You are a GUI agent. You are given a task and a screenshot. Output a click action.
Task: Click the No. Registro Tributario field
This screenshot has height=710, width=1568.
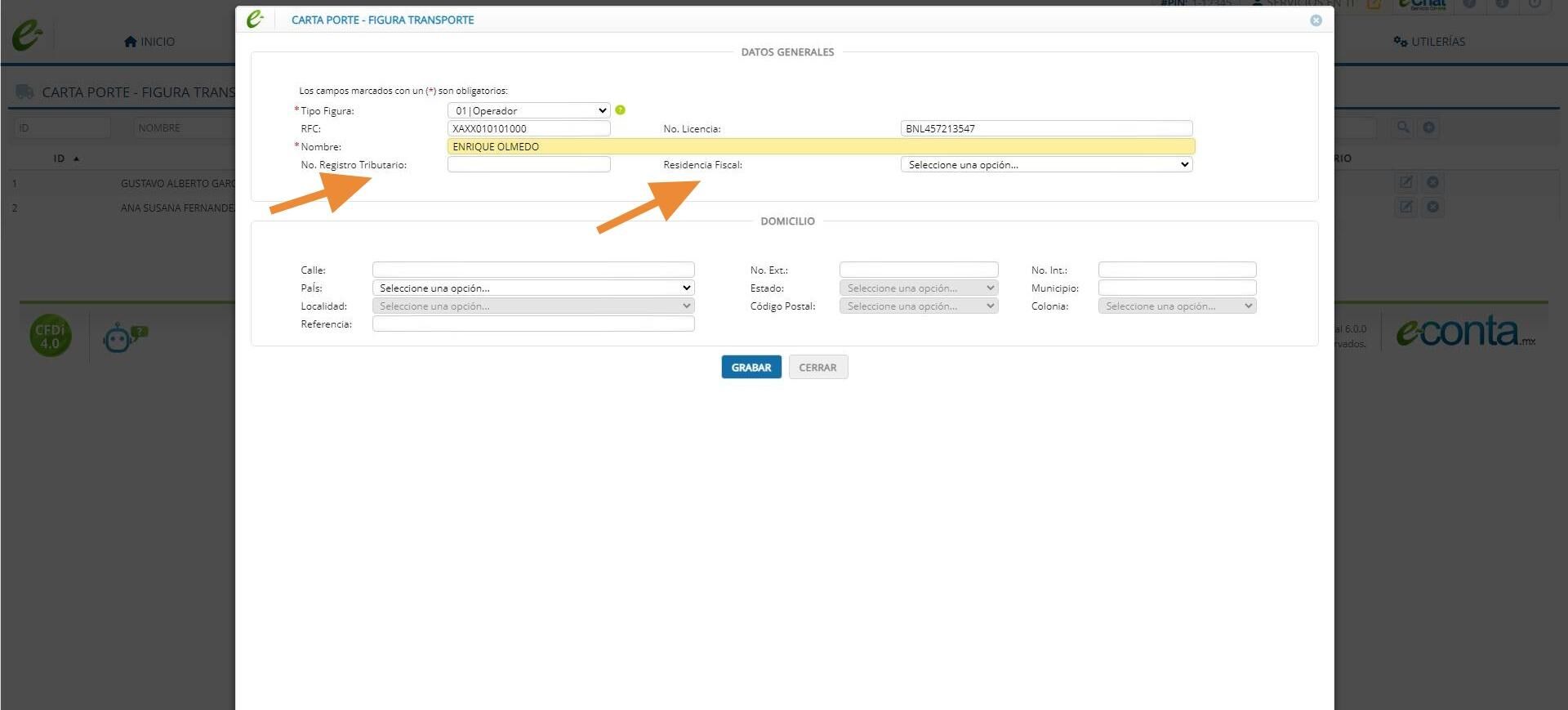[528, 164]
